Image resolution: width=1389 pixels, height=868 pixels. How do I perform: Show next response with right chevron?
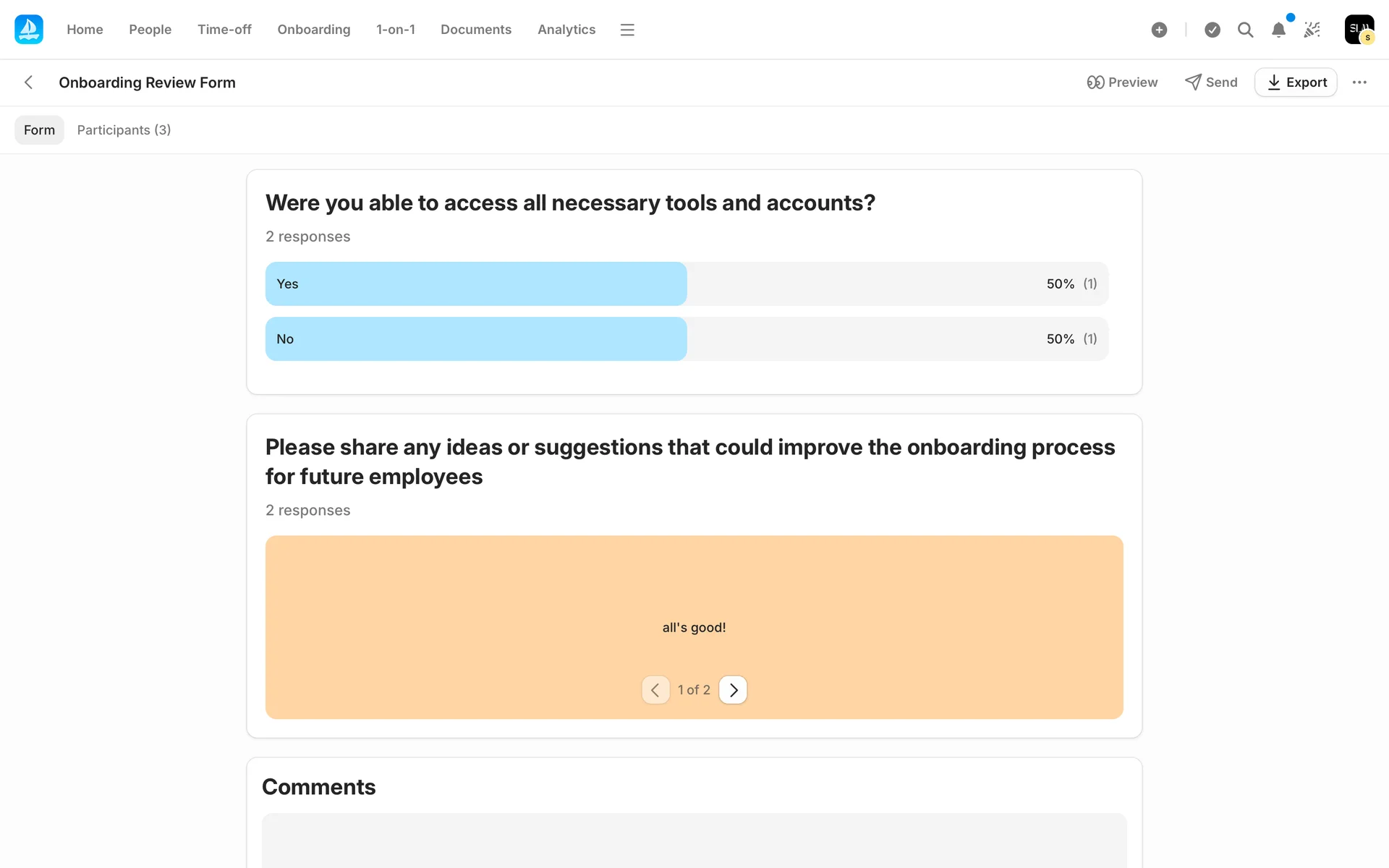(733, 690)
